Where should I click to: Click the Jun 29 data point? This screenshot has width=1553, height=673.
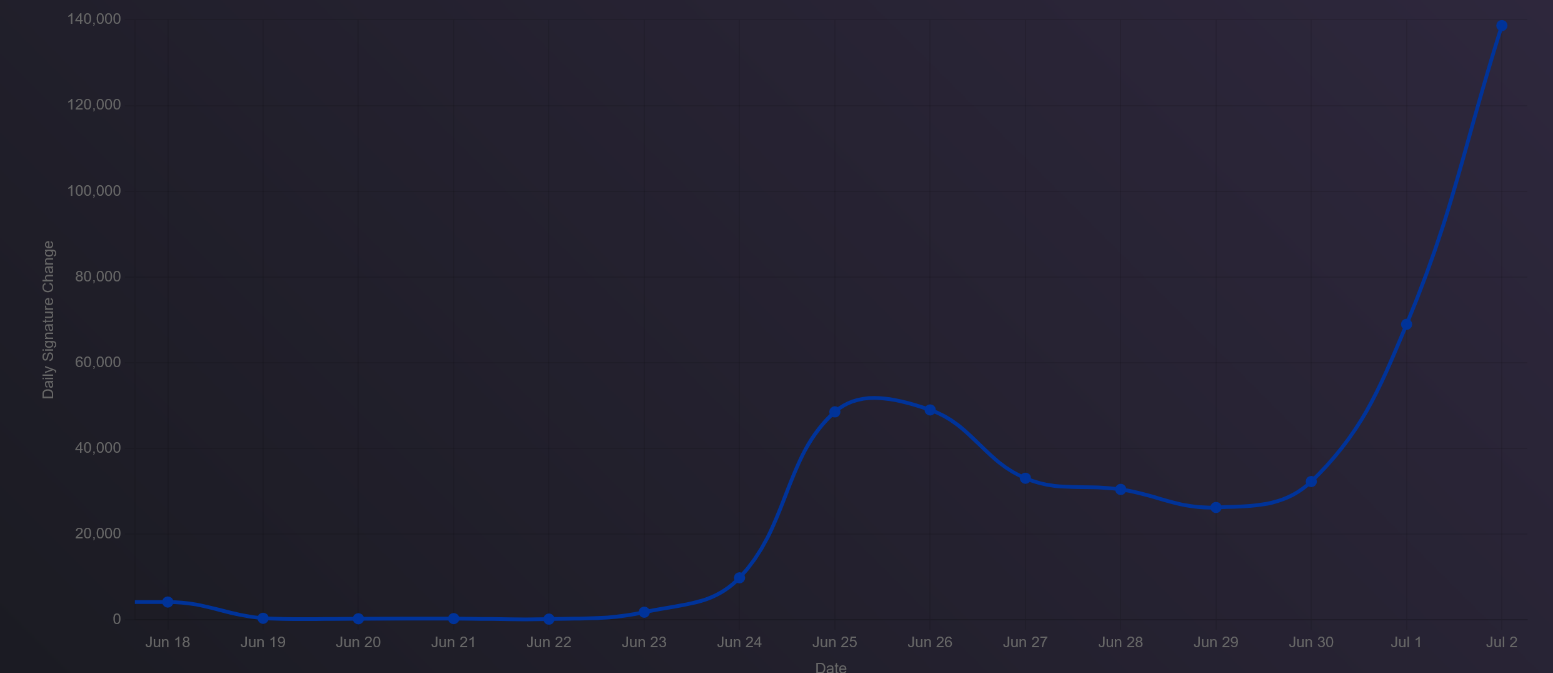(1216, 508)
